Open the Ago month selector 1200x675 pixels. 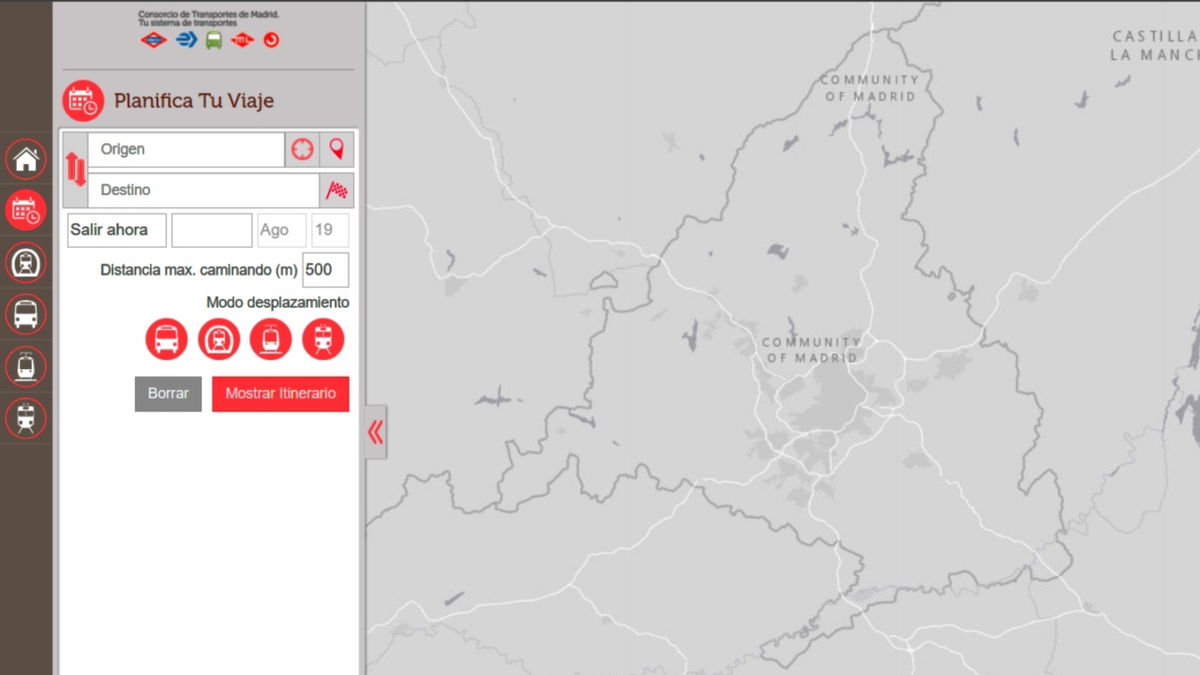tap(281, 230)
